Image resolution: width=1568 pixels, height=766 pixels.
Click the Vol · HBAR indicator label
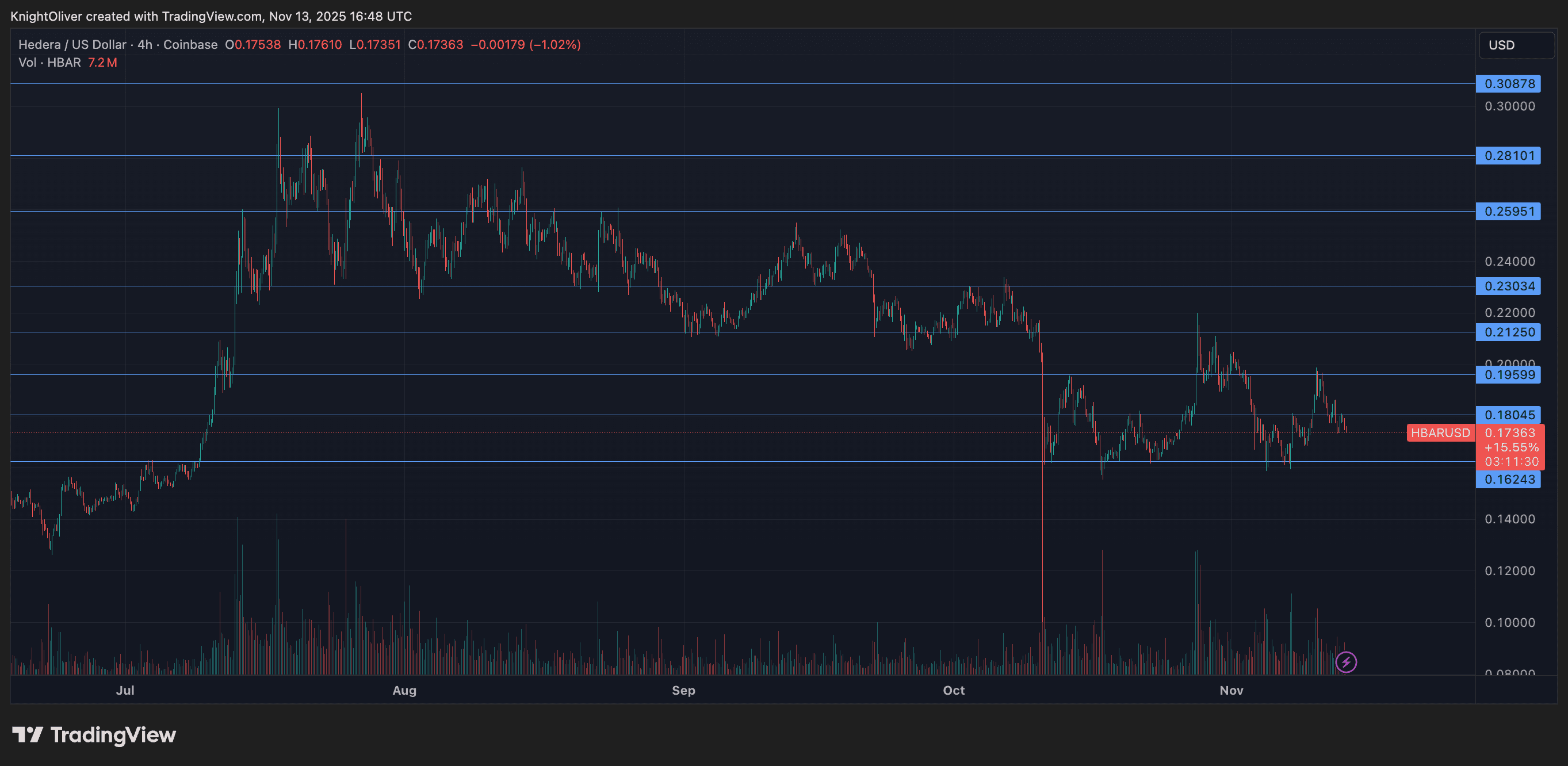50,62
